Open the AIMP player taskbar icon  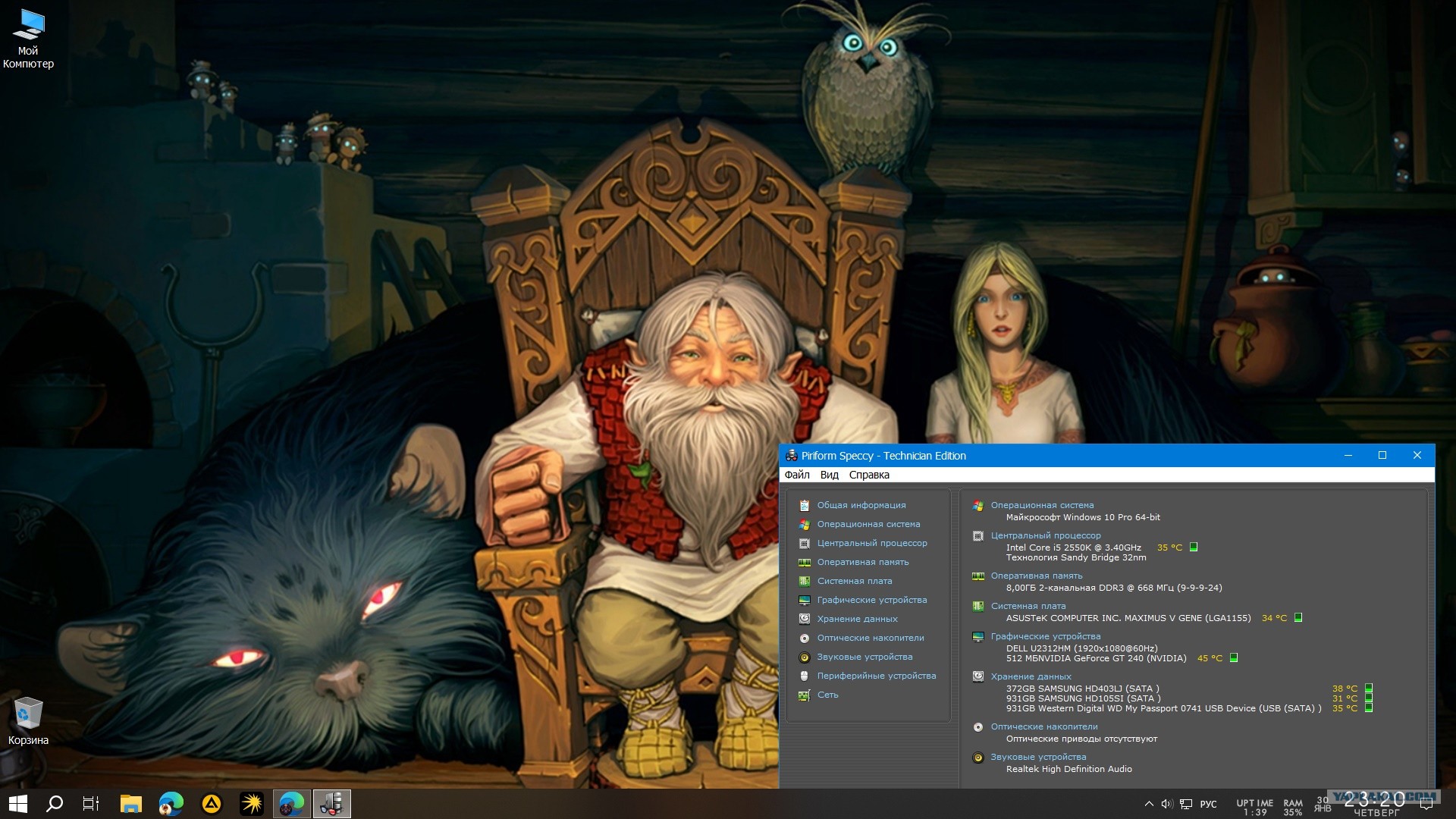[211, 804]
